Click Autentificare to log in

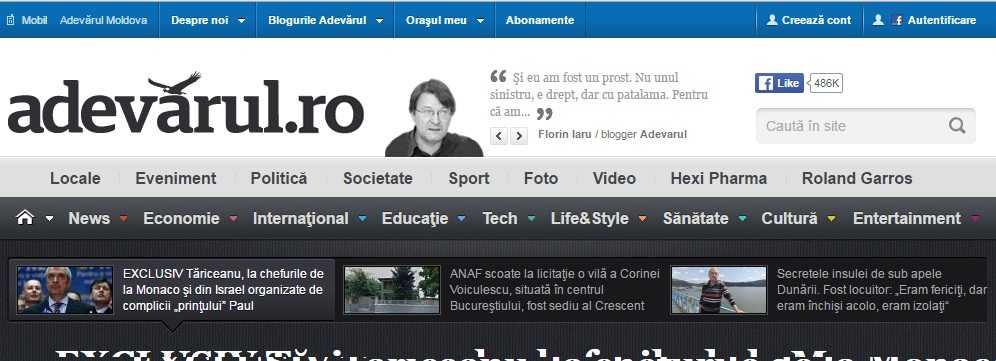(941, 20)
